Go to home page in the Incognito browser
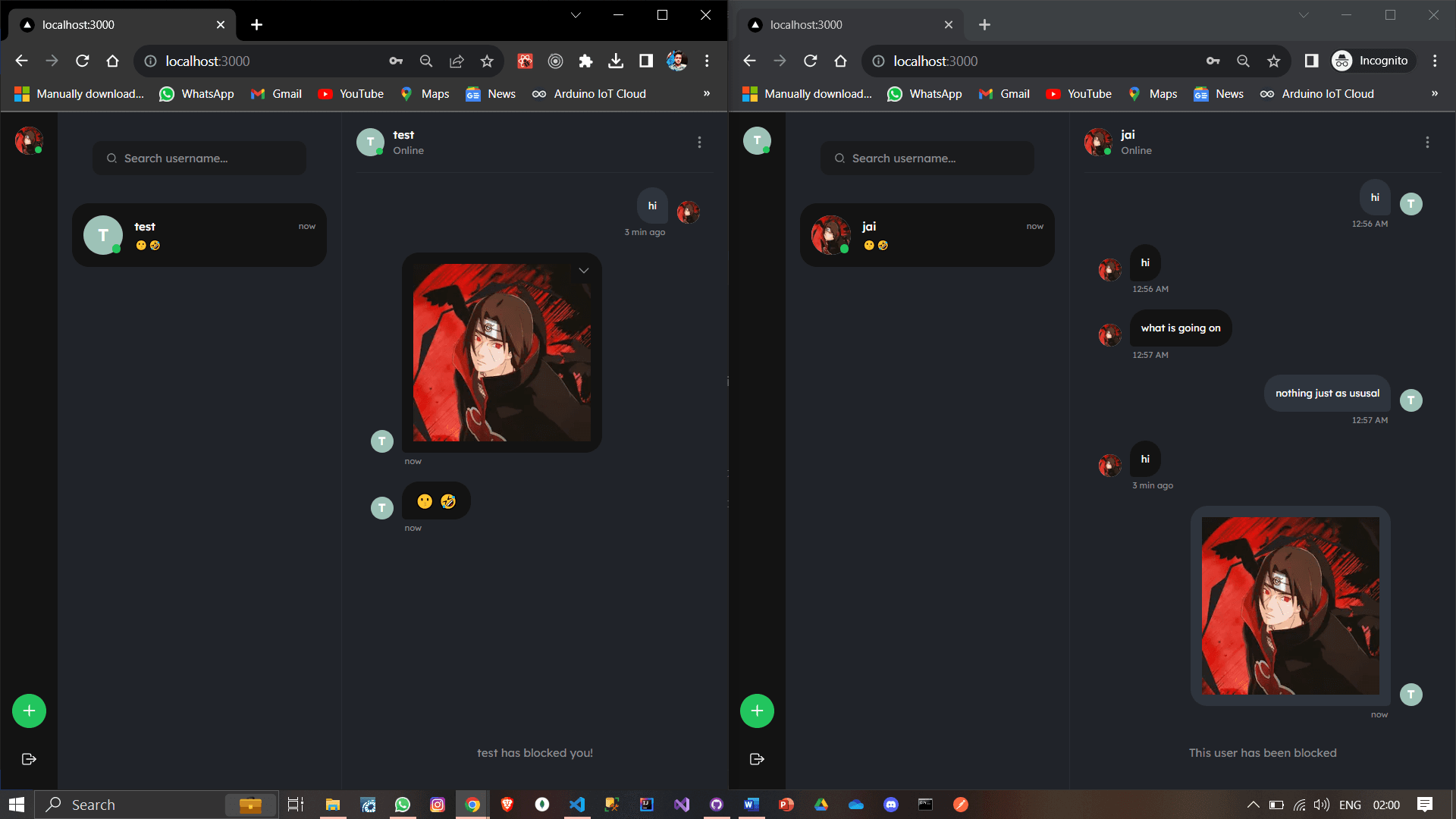 pyautogui.click(x=841, y=61)
